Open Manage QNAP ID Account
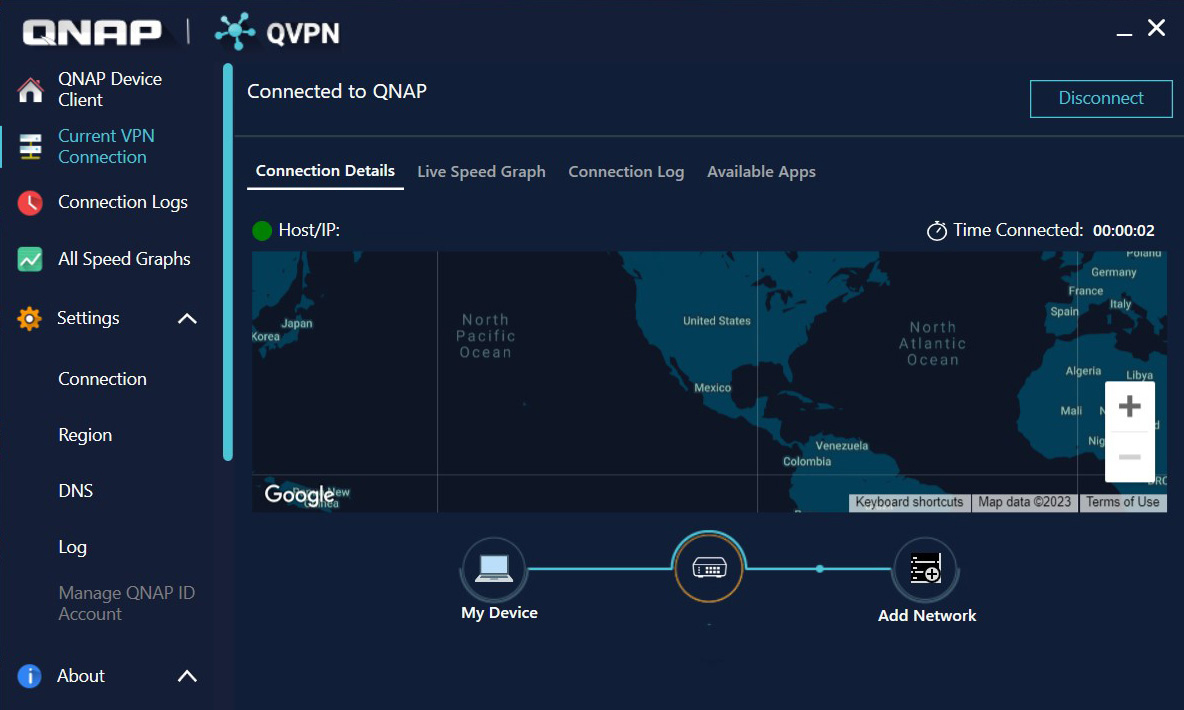This screenshot has width=1184, height=710. tap(127, 604)
